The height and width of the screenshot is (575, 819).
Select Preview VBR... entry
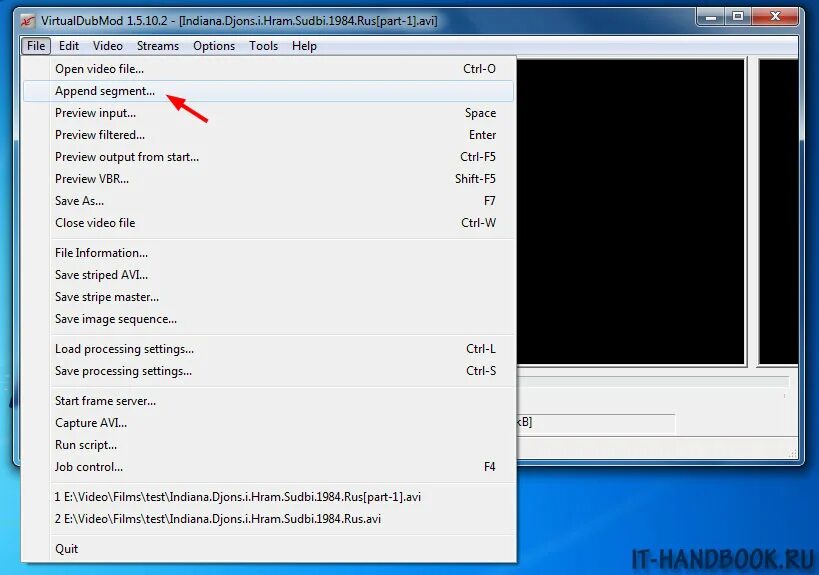tap(268, 179)
